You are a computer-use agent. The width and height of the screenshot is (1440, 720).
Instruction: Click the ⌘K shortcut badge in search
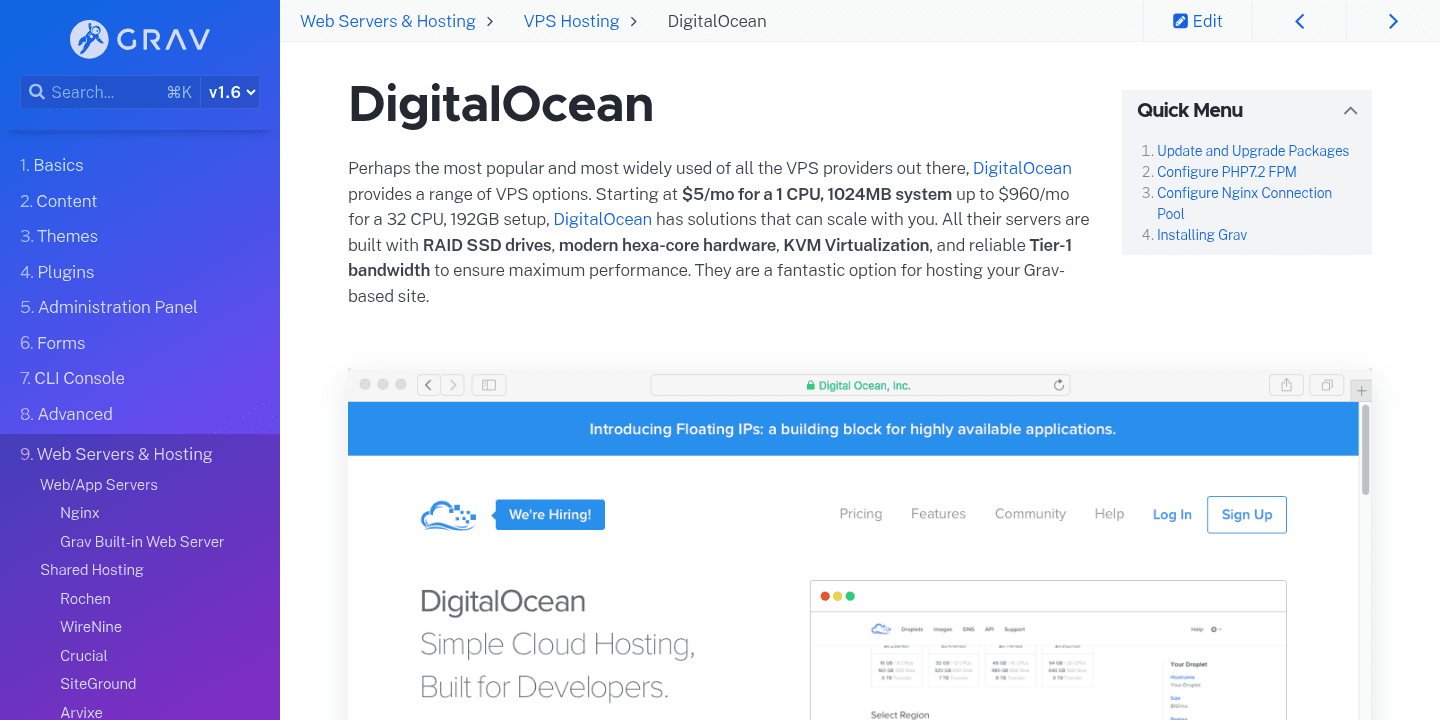click(177, 91)
